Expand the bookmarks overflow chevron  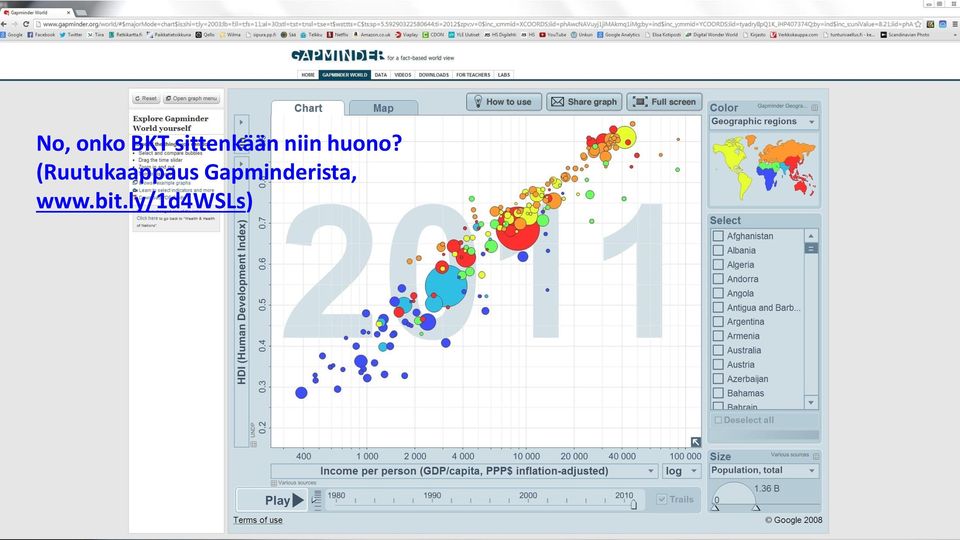point(956,35)
